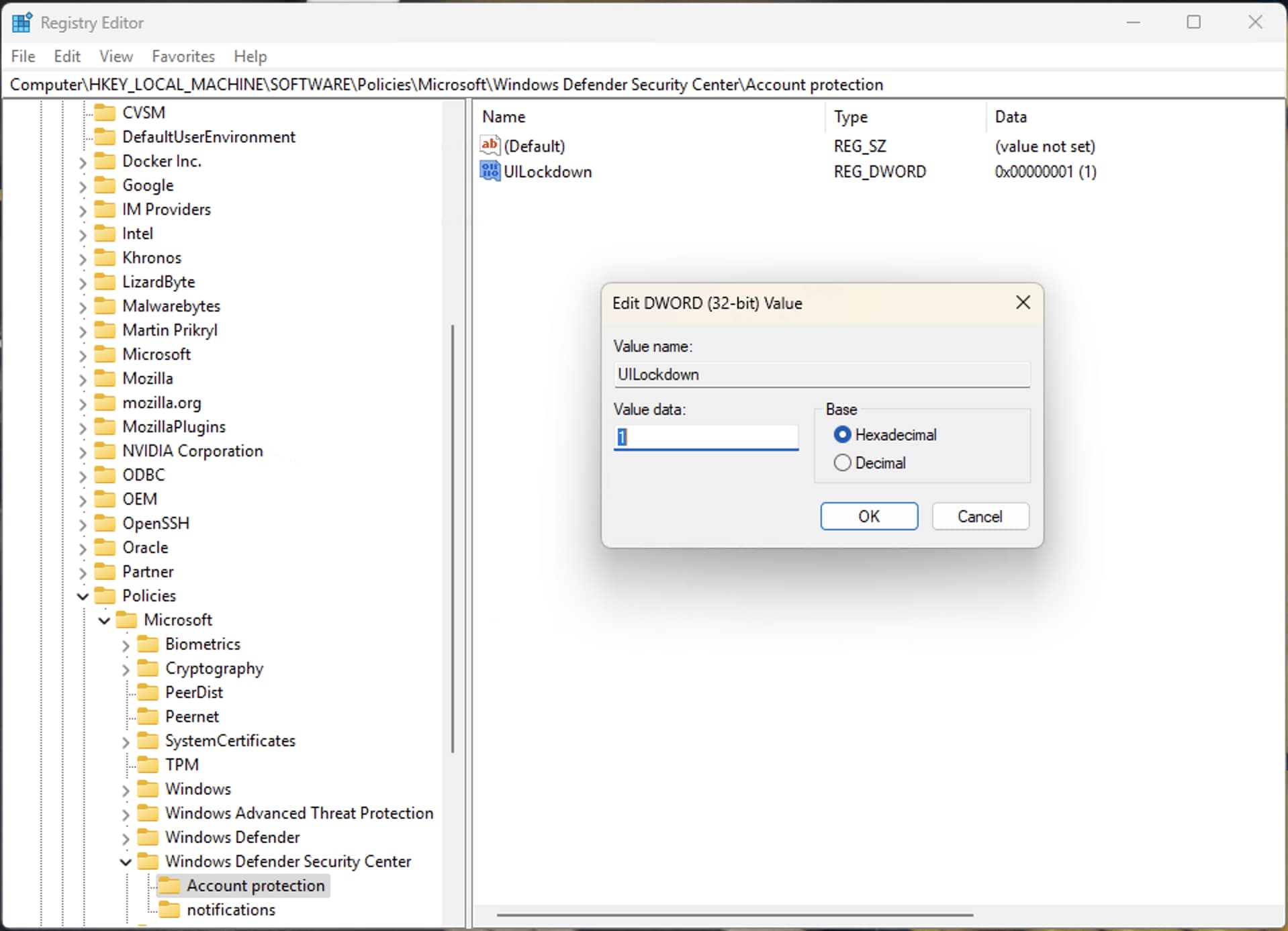1288x931 pixels.
Task: Select the Hexadecimal base option
Action: [842, 435]
